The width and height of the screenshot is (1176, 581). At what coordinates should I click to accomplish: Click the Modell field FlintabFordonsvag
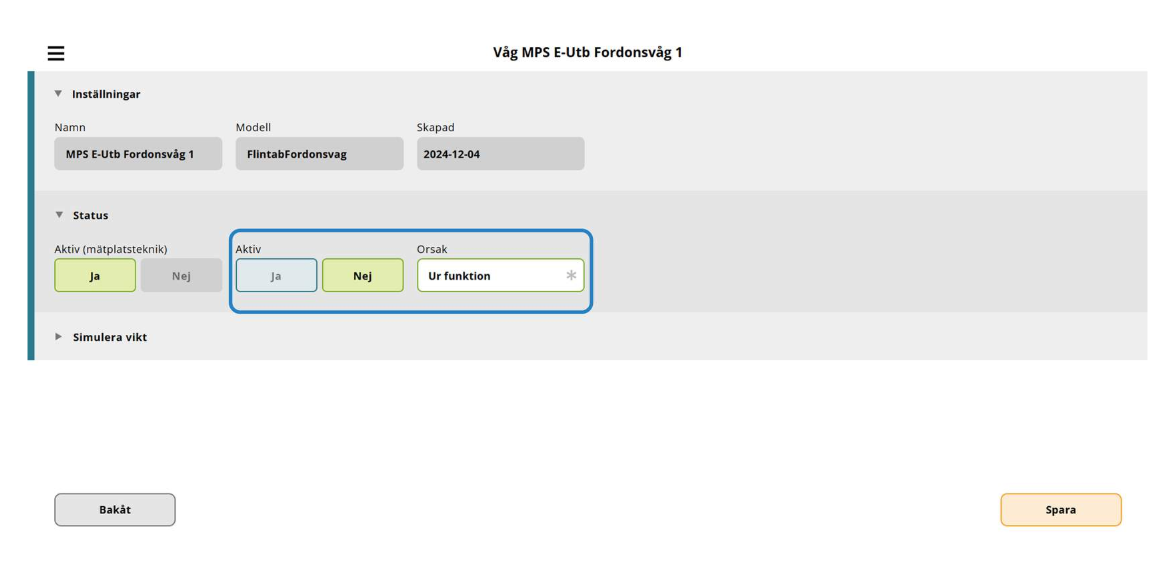(319, 154)
